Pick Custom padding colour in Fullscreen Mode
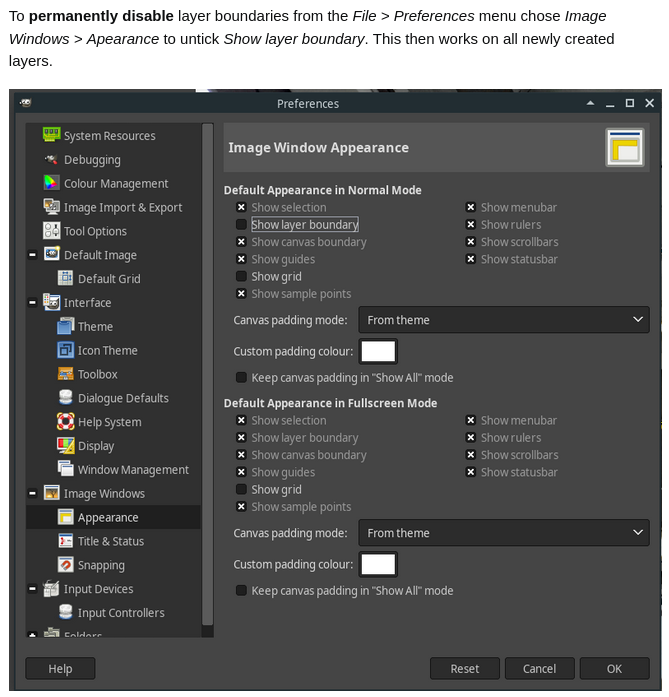 click(378, 564)
